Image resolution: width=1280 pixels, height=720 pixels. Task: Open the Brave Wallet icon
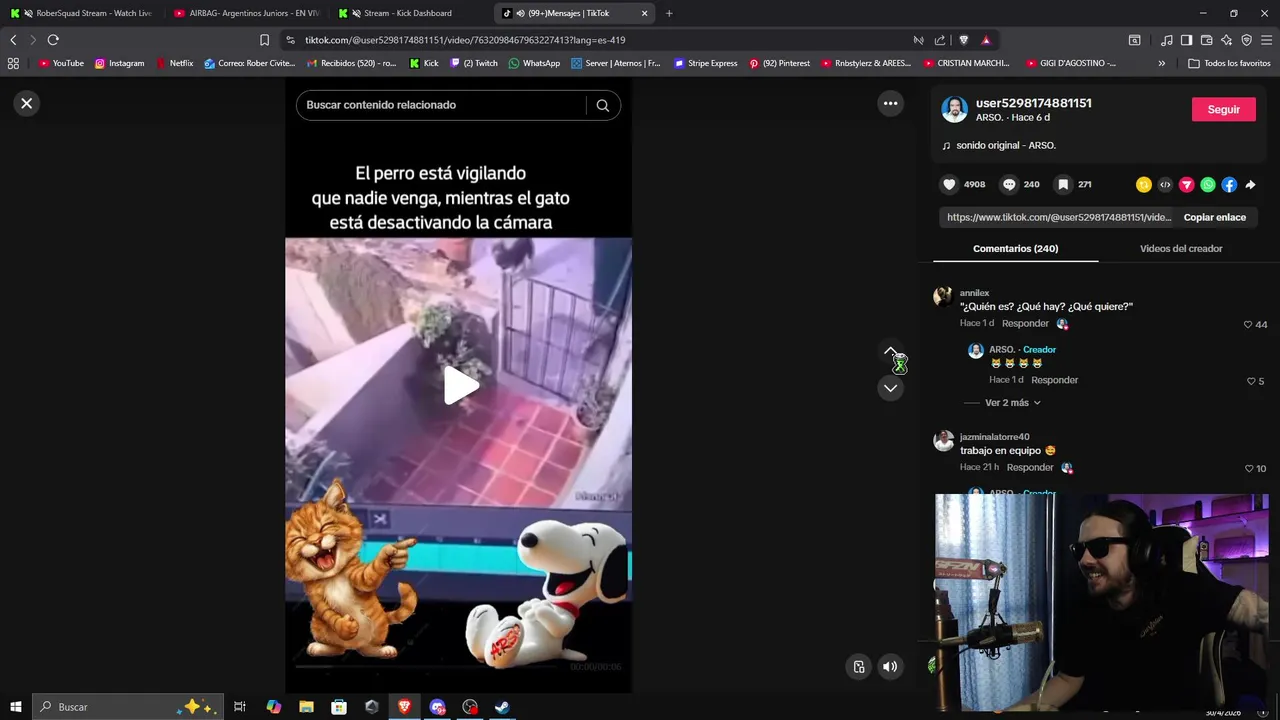tap(1206, 40)
